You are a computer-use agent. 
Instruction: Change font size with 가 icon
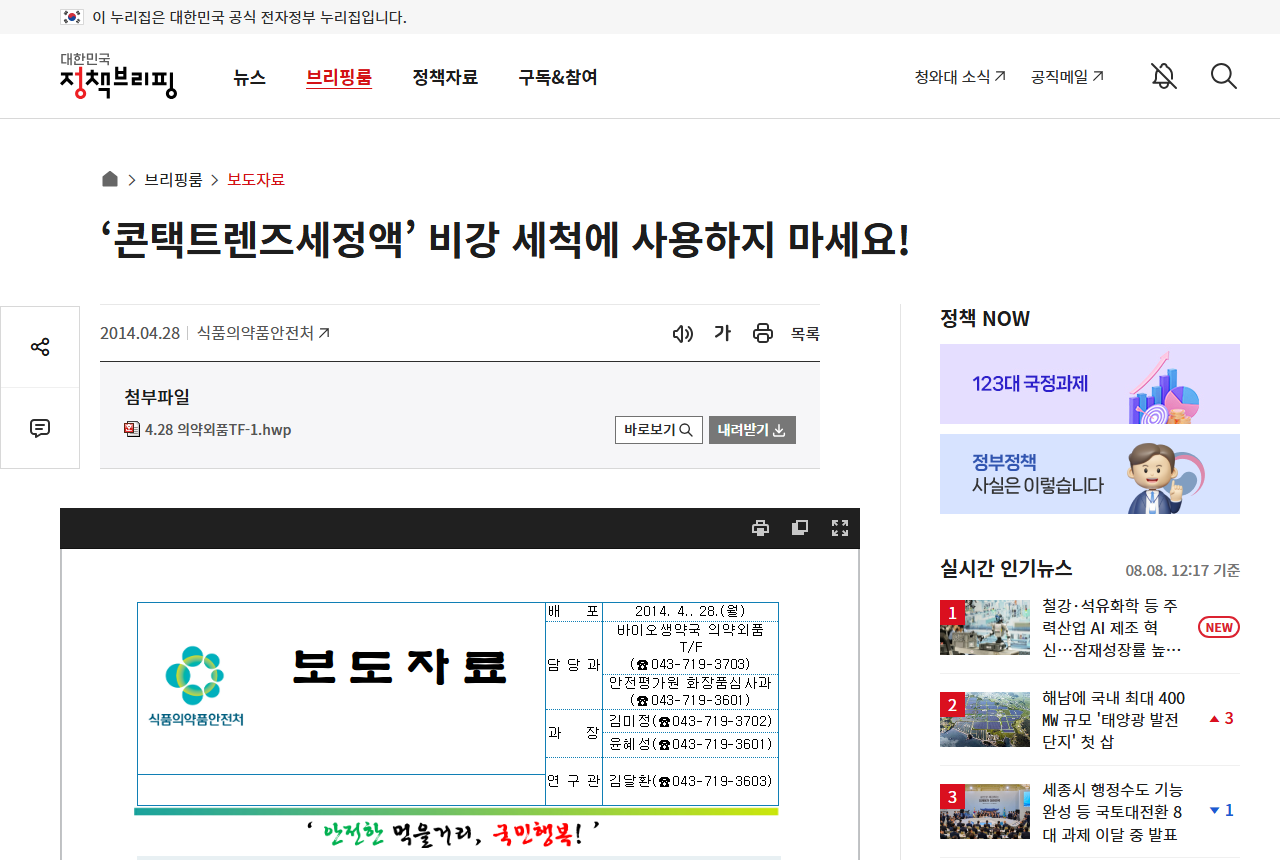tap(722, 333)
